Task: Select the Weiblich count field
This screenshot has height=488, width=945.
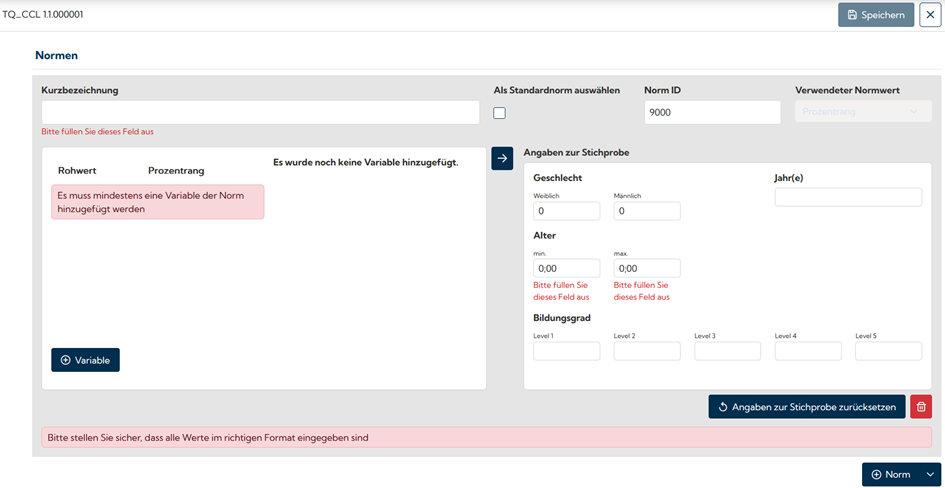Action: [566, 211]
